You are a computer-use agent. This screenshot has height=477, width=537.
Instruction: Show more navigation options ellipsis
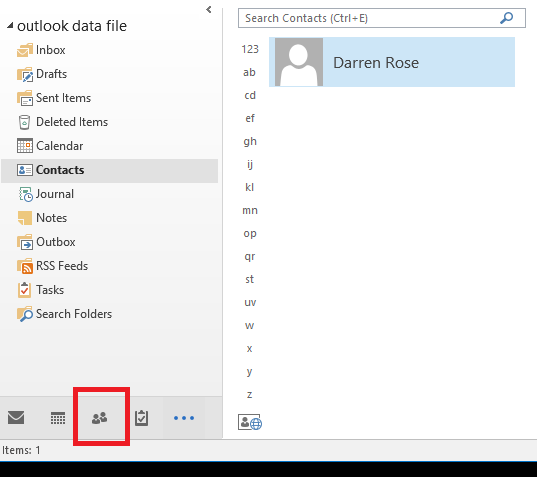(184, 418)
